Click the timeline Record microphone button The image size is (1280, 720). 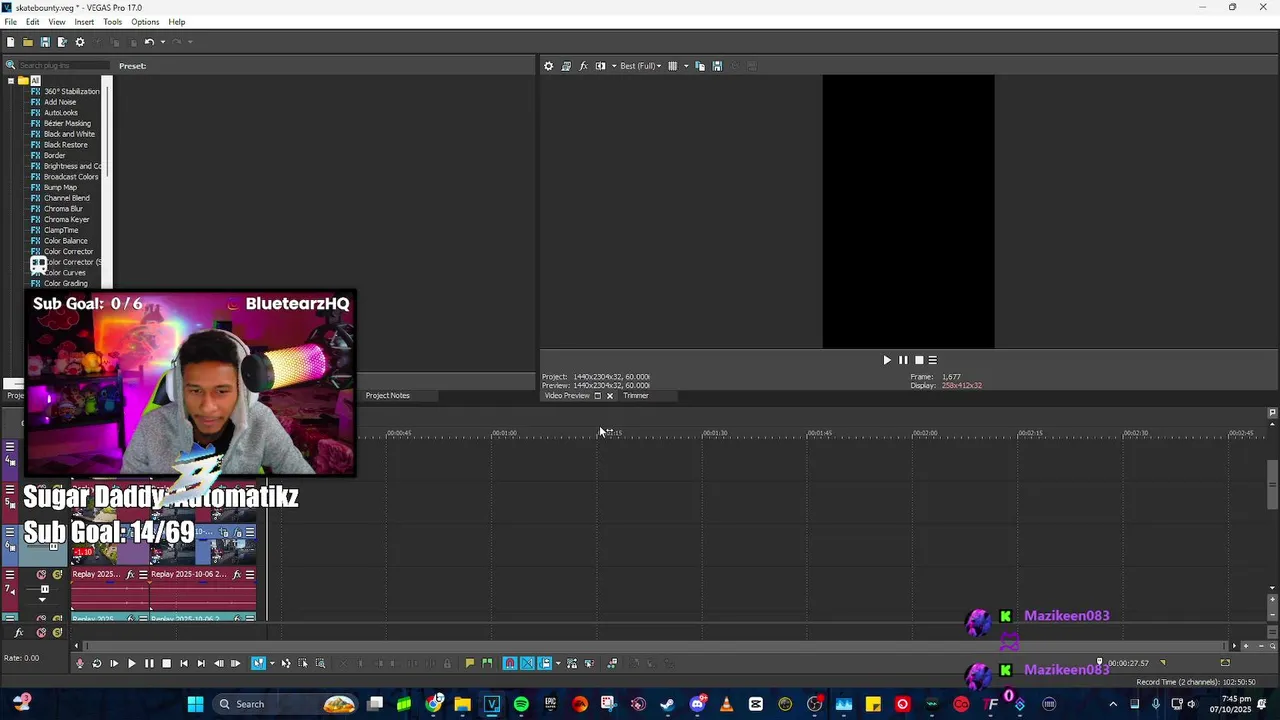pos(80,663)
